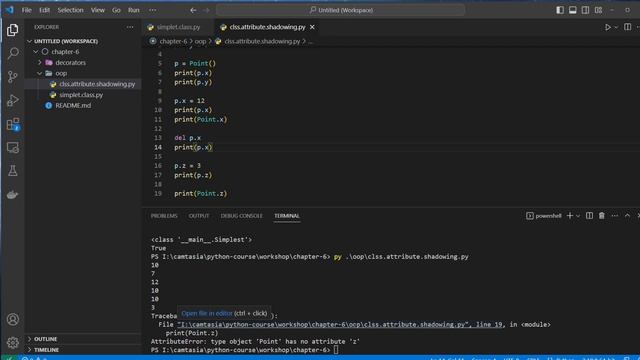Viewport: 640px width, 360px height.
Task: Split the terminal pane
Action: pos(589,216)
